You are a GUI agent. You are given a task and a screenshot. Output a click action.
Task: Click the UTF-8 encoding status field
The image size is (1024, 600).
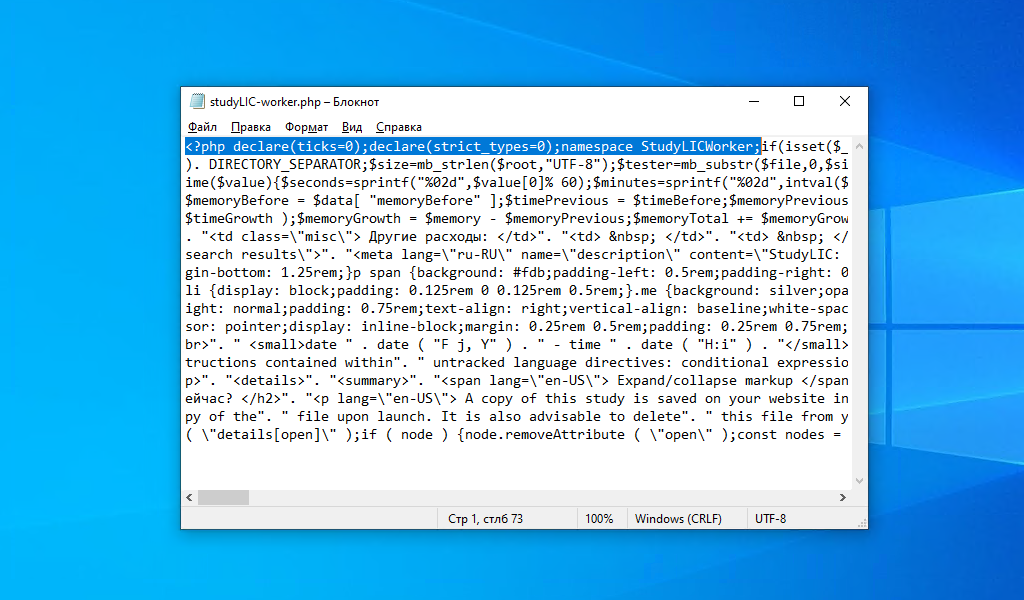pos(771,518)
